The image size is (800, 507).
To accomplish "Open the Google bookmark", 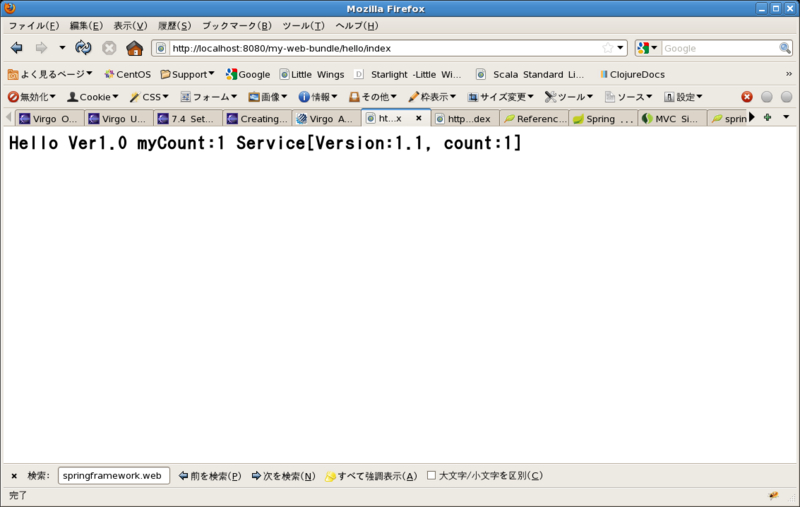I will coord(248,74).
